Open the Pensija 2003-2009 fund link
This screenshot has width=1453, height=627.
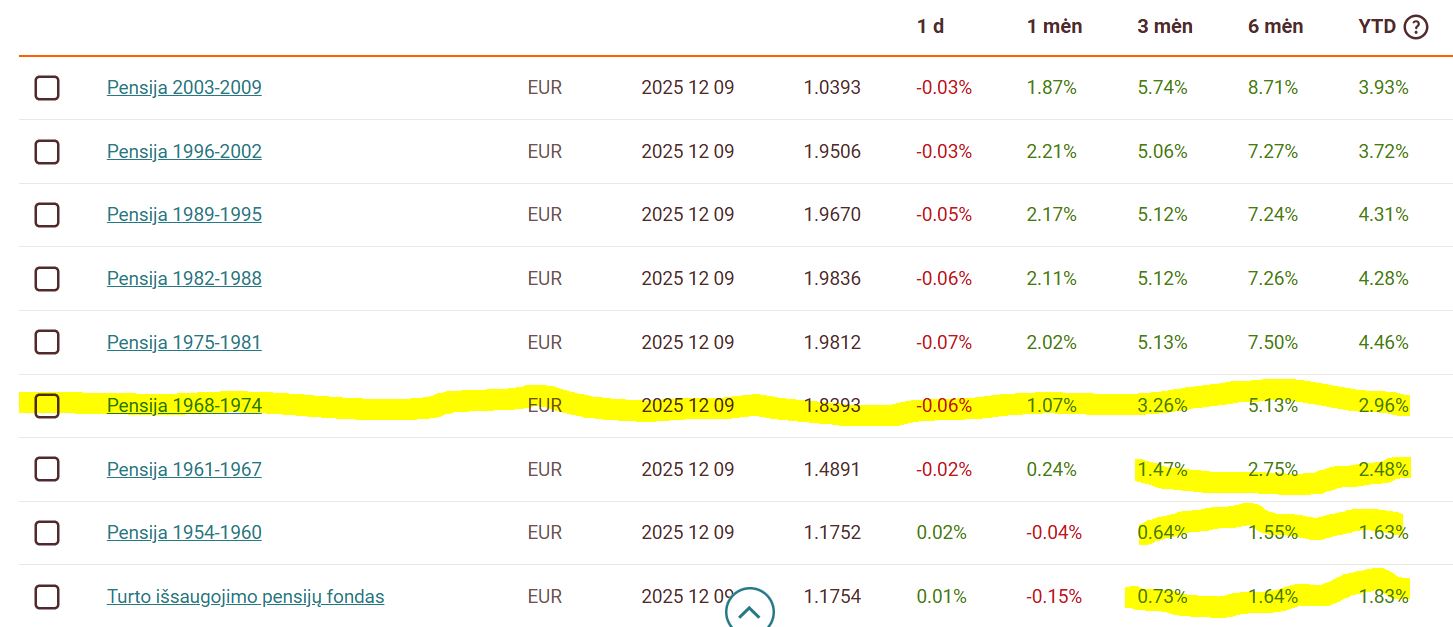(x=184, y=88)
